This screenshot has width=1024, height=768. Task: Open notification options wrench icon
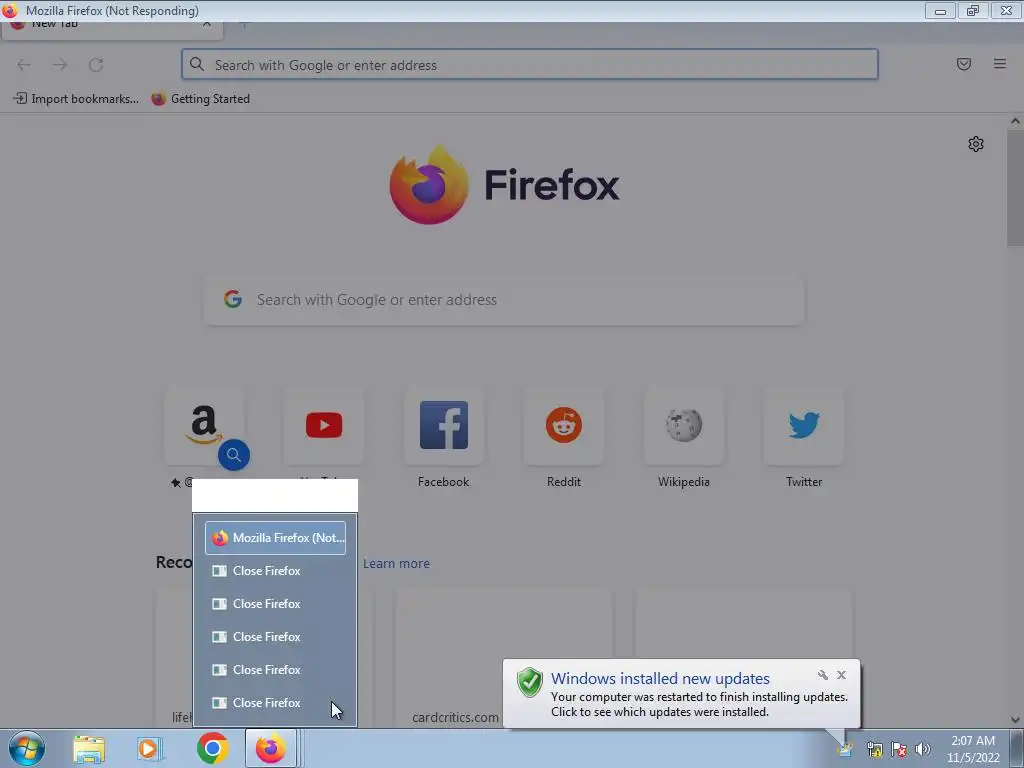(822, 675)
